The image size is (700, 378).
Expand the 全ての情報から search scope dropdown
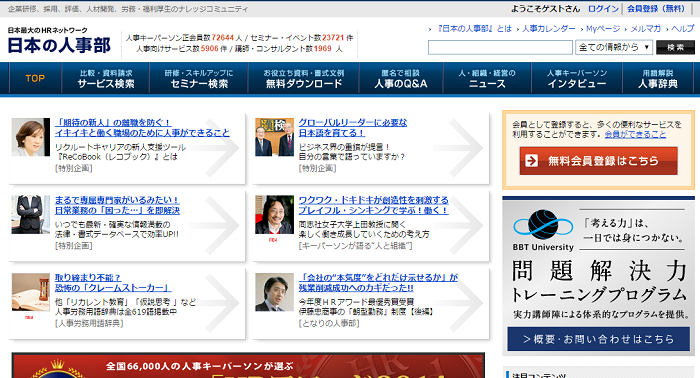tap(614, 47)
